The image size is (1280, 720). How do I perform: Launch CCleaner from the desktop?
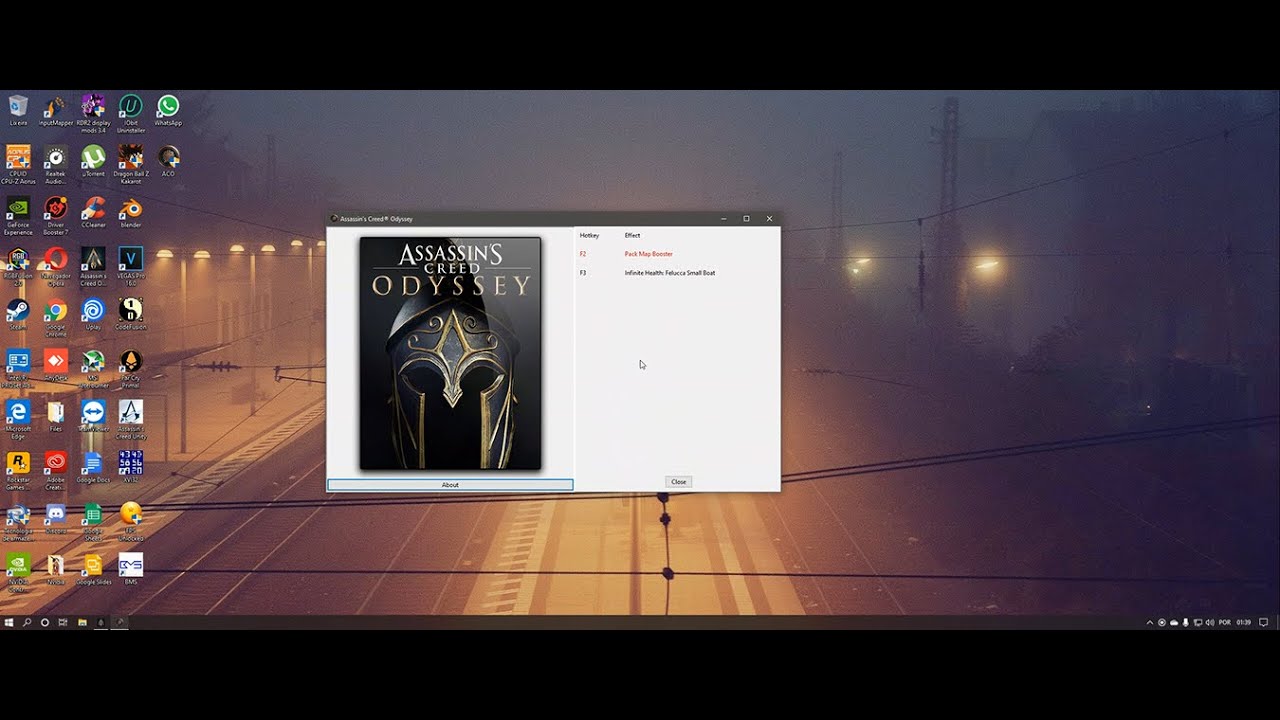point(93,212)
